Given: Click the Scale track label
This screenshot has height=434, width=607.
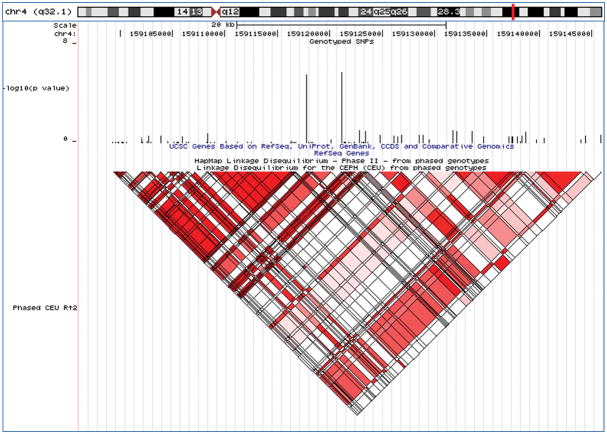Looking at the screenshot, I should coord(65,26).
